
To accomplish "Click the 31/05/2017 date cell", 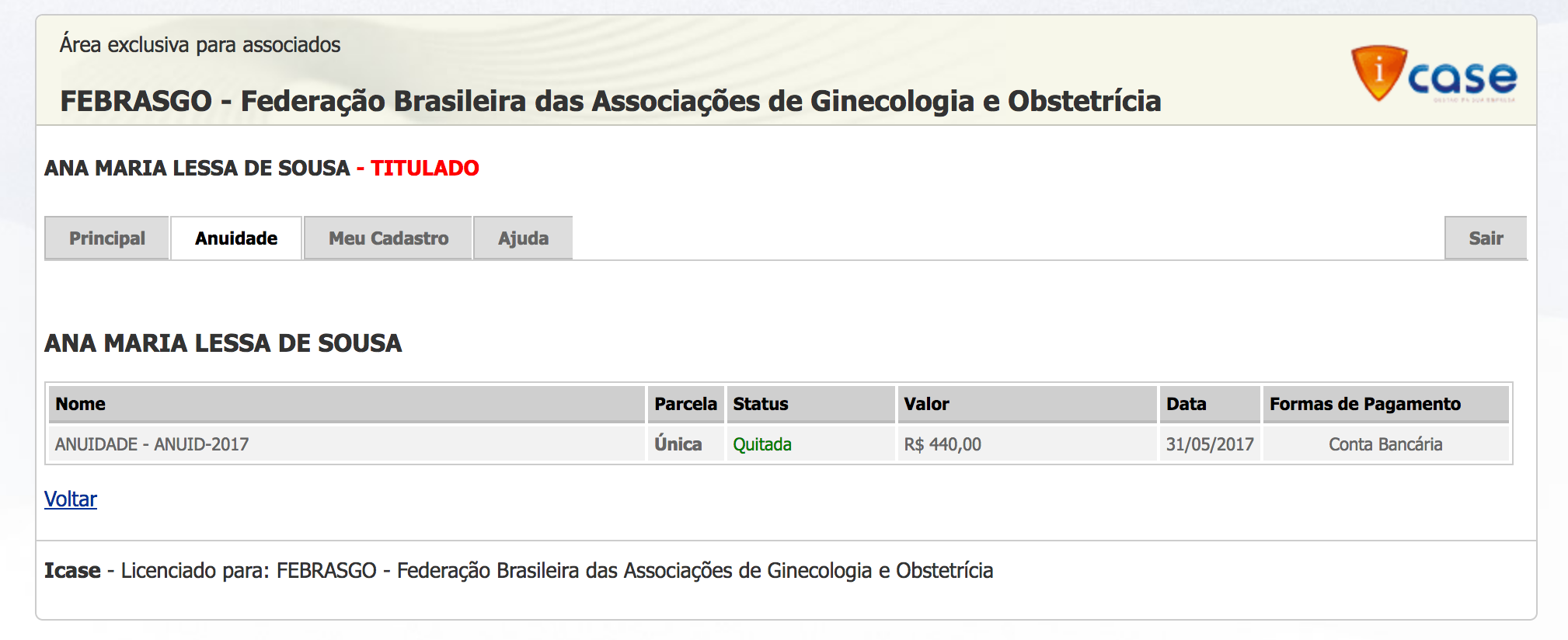I will [x=1210, y=444].
